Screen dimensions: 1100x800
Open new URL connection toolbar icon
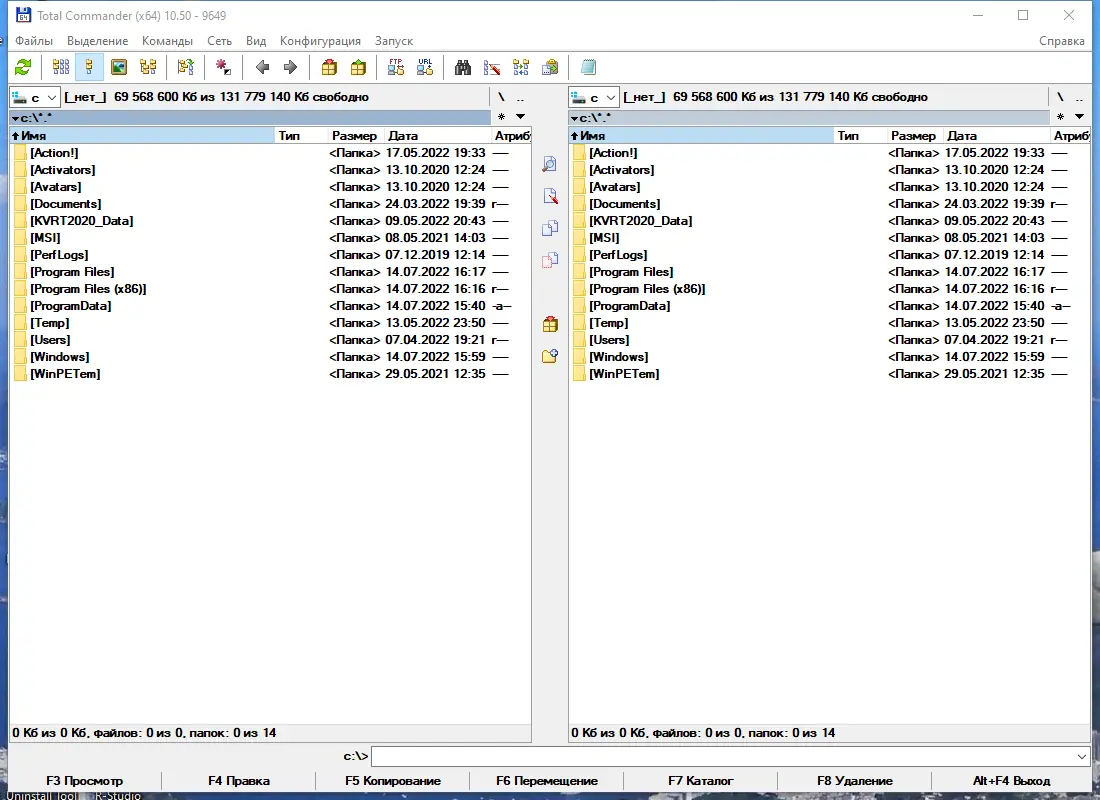pyautogui.click(x=425, y=67)
